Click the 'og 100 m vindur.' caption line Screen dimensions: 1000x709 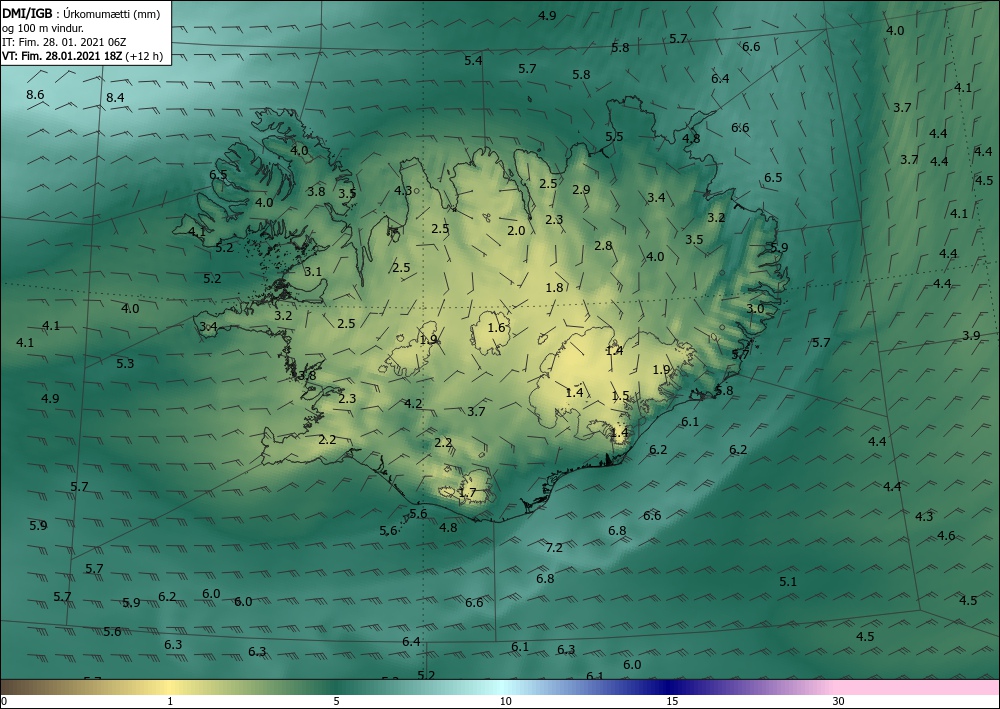tap(43, 28)
